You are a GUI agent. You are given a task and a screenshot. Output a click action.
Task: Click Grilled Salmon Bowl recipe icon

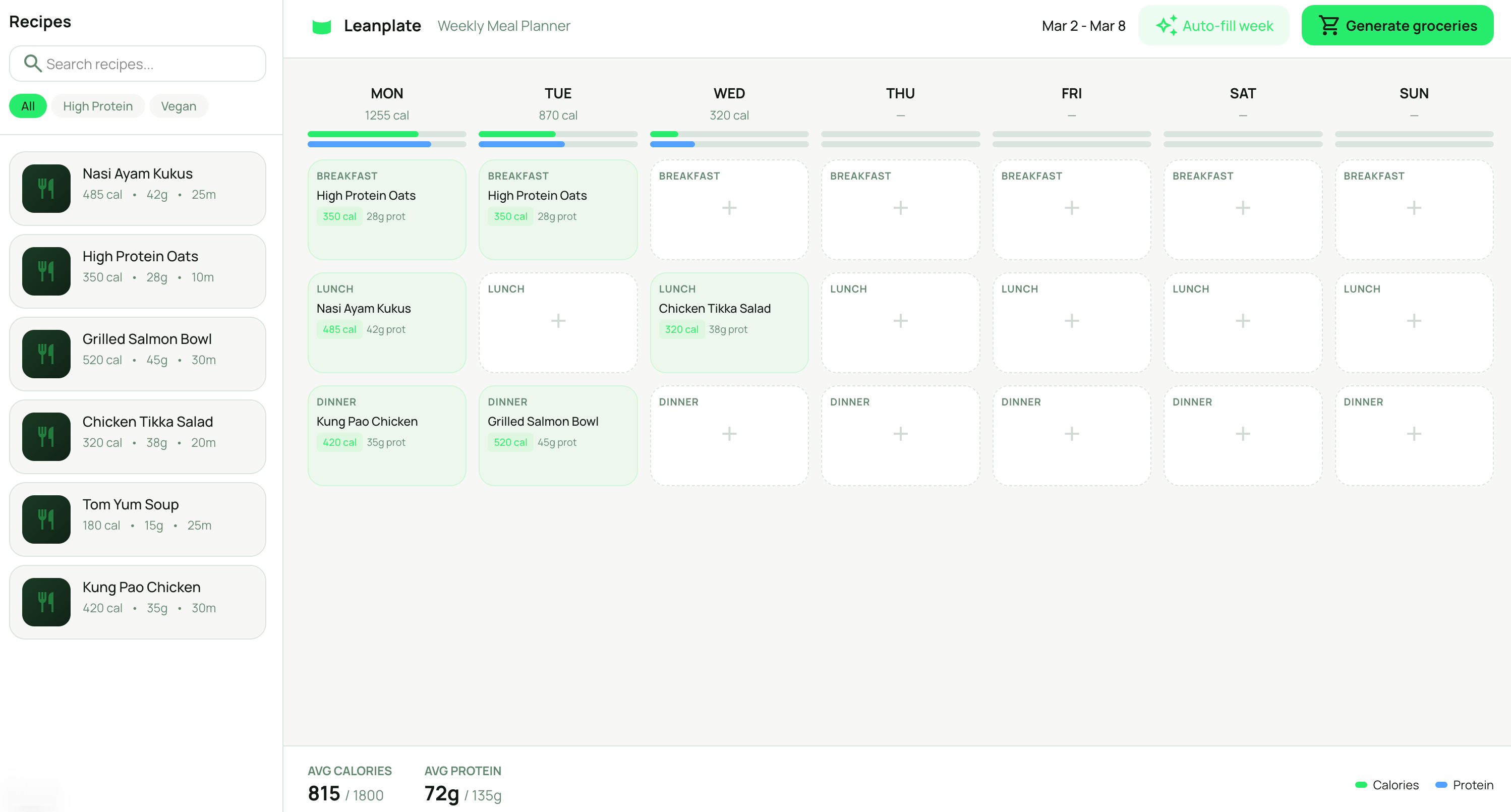click(46, 354)
